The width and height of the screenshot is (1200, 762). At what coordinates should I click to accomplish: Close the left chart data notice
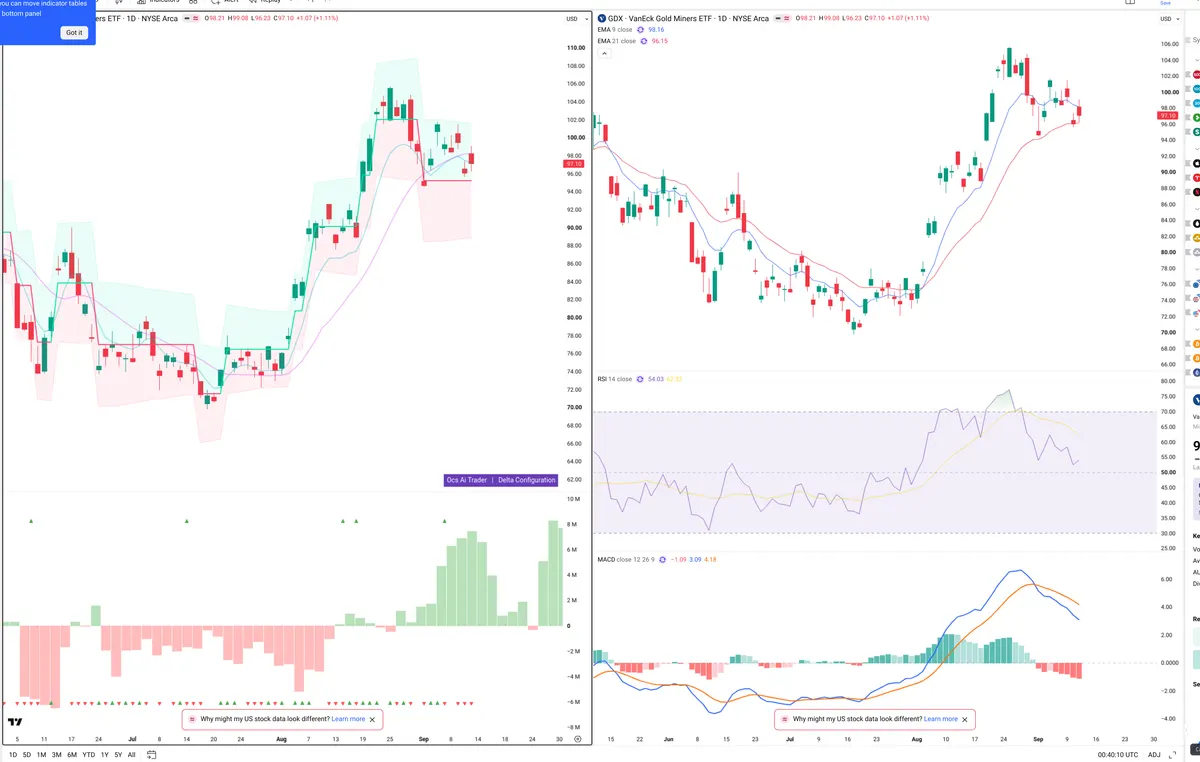373,719
